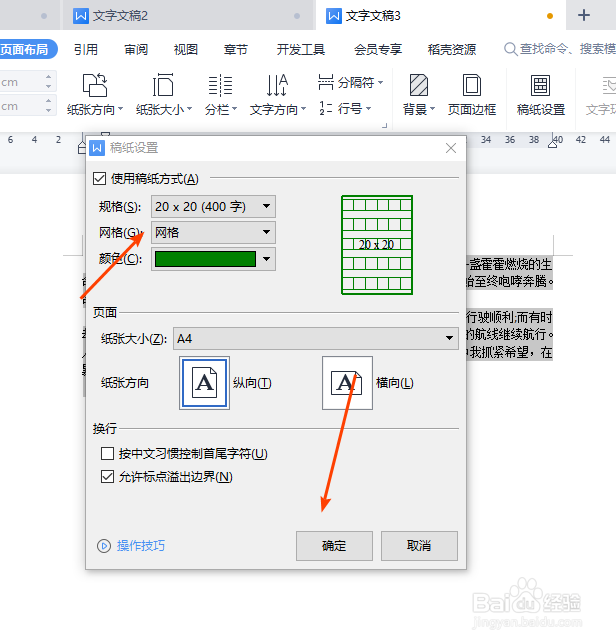
Task: Open the 章节 ribbon tab
Action: (x=235, y=49)
